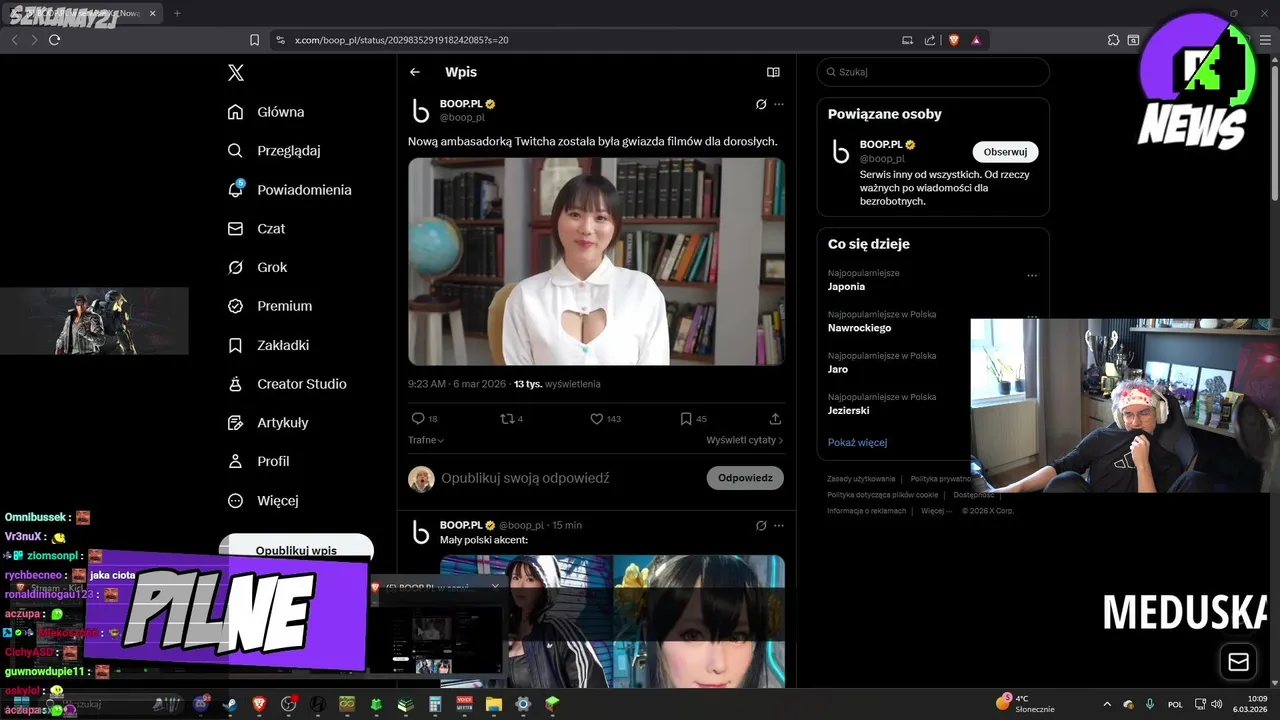Bookmark the post showing 45 bookmarks
The width and height of the screenshot is (1280, 720).
[686, 419]
